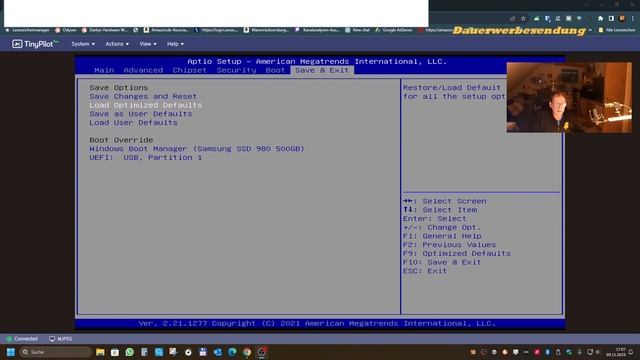Select Save Changes and Reset

coord(143,96)
